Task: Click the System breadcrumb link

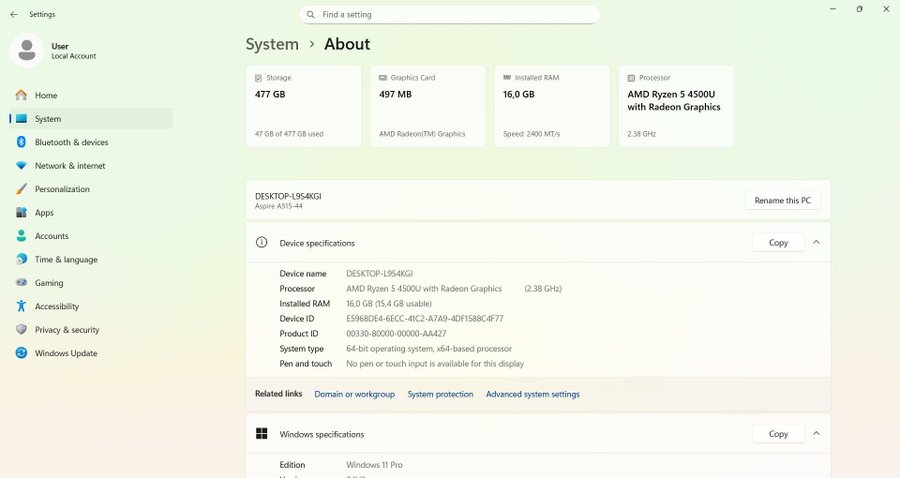Action: (x=272, y=44)
